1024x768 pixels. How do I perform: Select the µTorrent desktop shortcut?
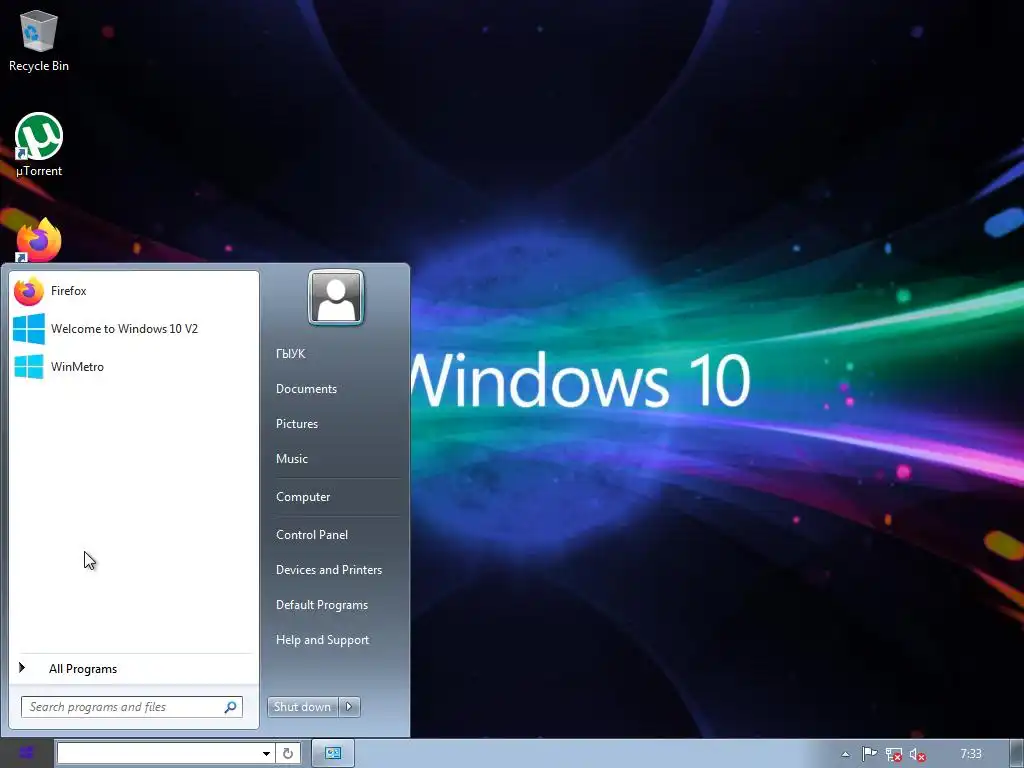(39, 145)
